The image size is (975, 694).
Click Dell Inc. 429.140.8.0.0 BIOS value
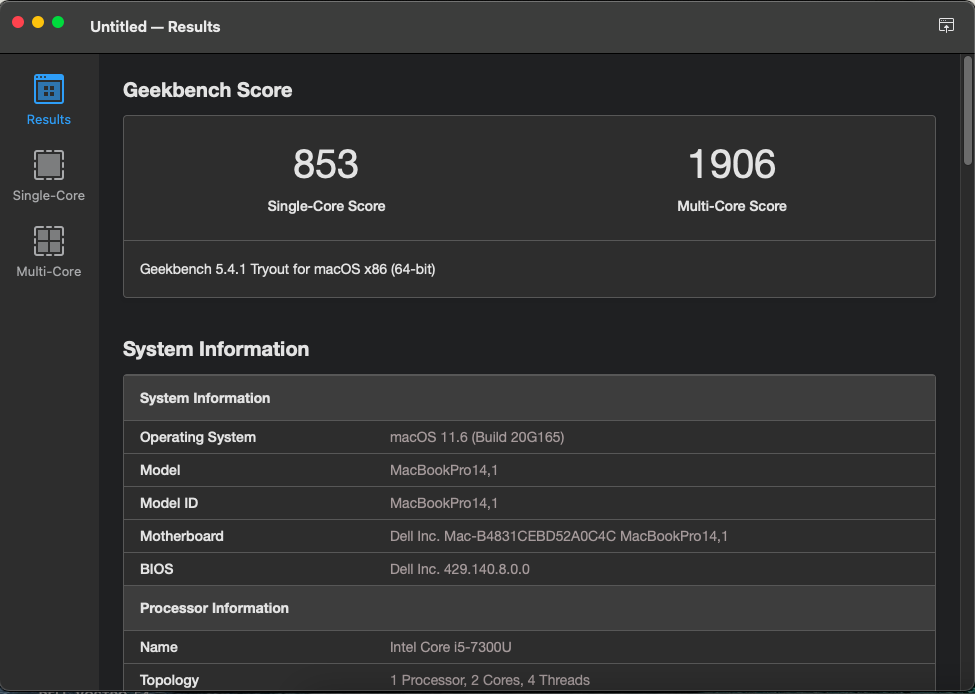460,569
